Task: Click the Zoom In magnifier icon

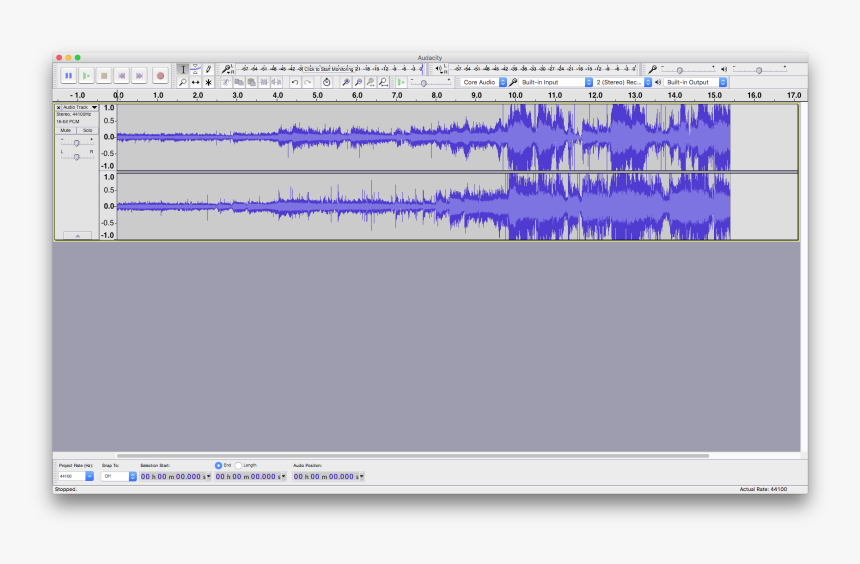Action: coord(346,82)
